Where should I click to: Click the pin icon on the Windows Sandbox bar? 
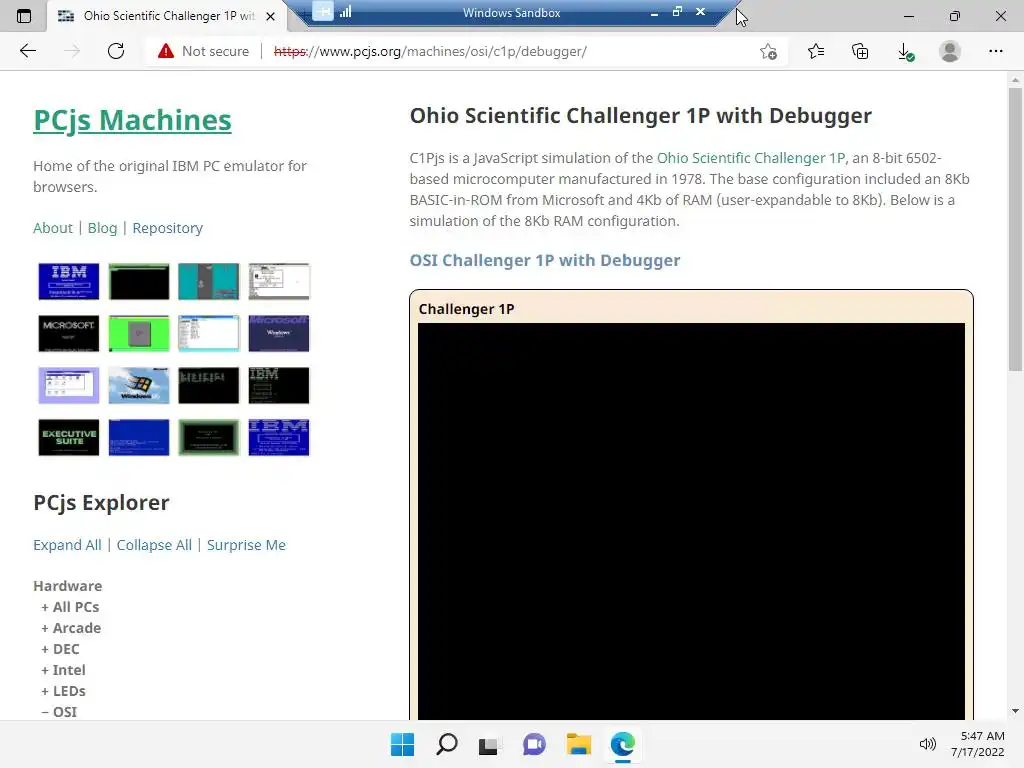(323, 12)
